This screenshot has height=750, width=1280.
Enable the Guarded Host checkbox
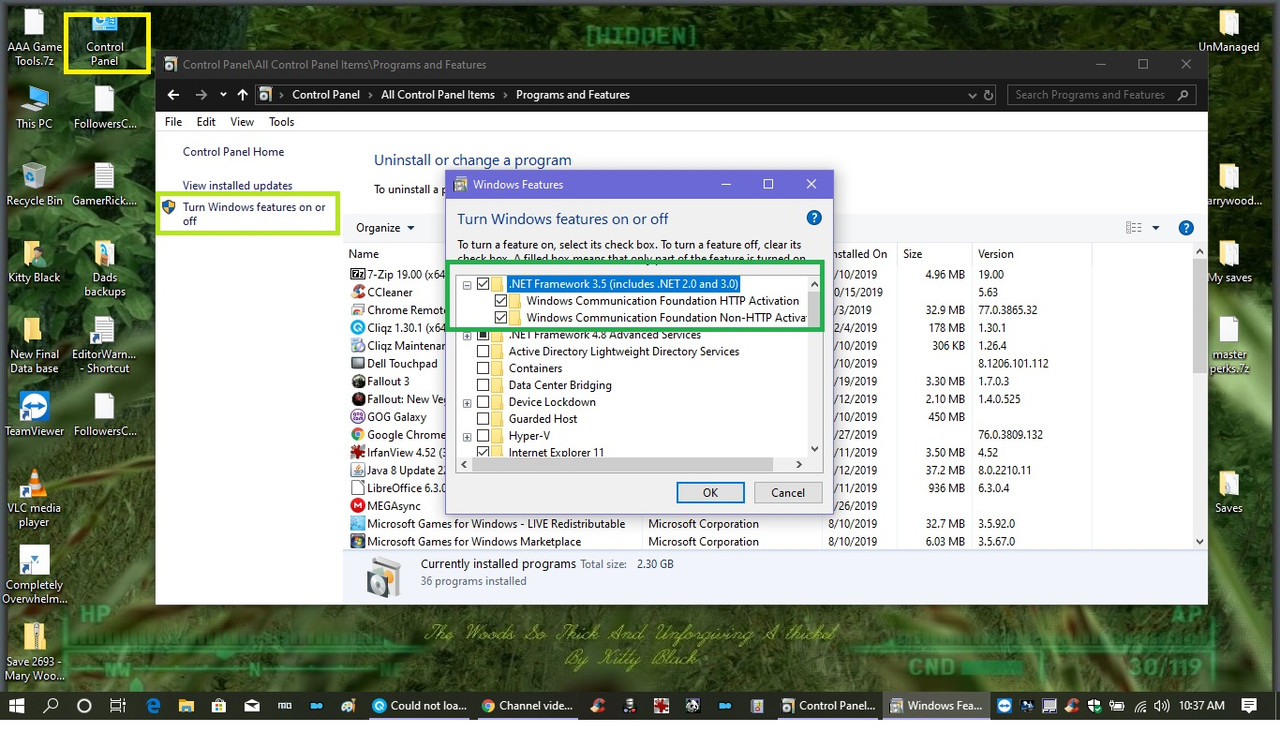[x=484, y=419]
